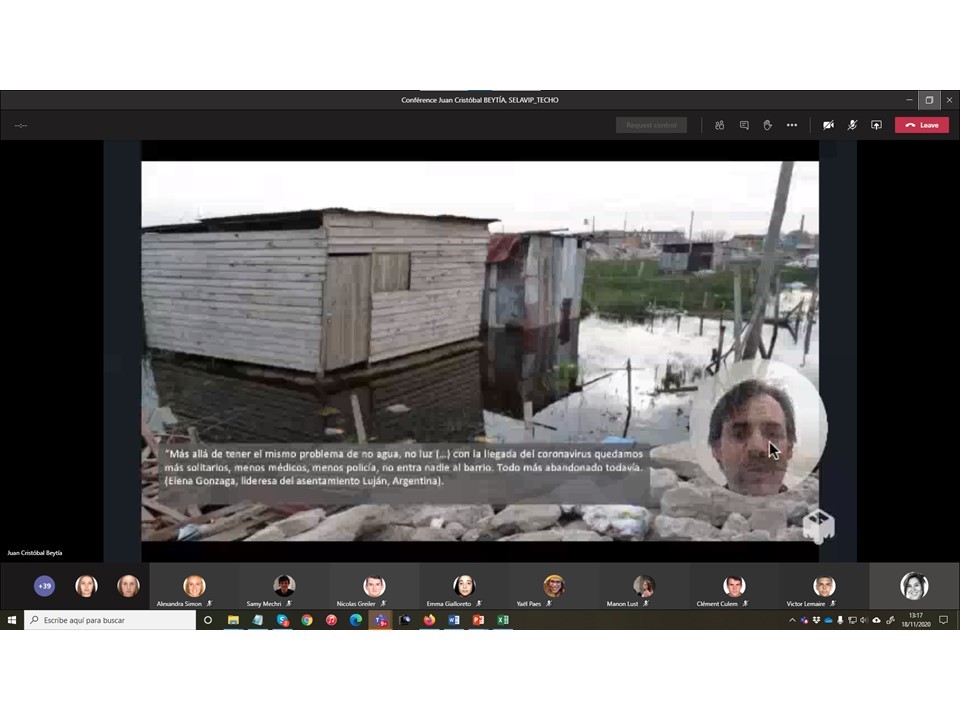Open the share content tray
960x720 pixels.
[876, 125]
